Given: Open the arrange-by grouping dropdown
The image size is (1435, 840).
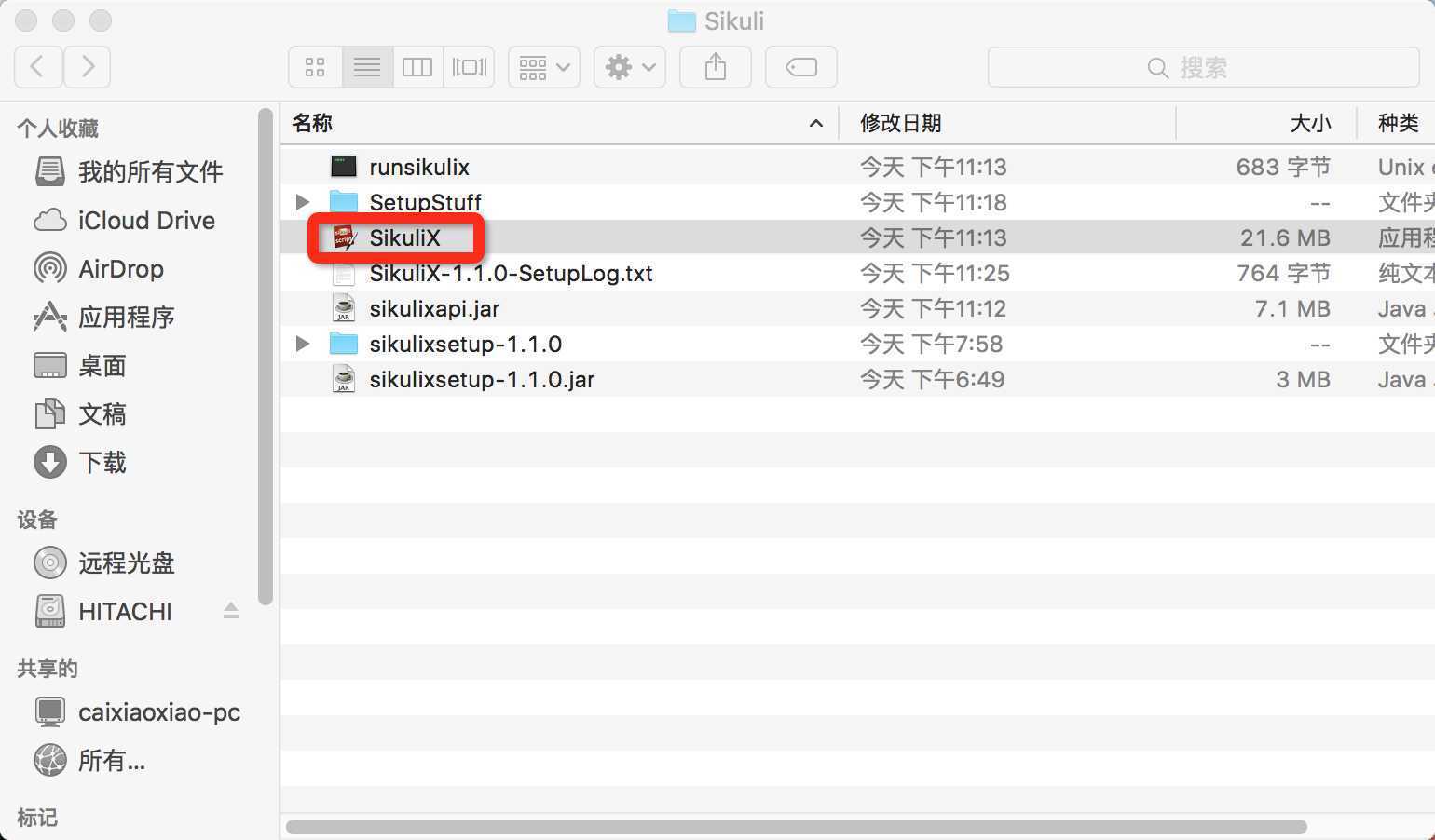Looking at the screenshot, I should [544, 67].
